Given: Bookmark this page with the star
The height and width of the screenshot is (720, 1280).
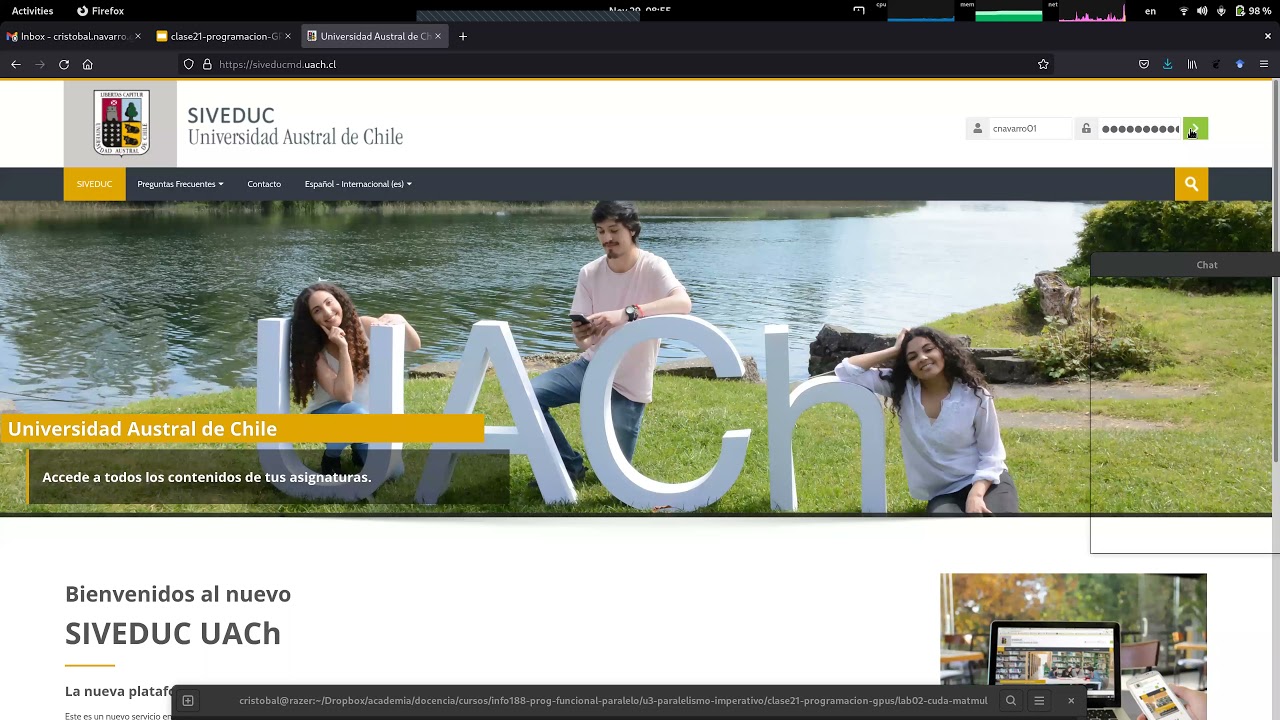Looking at the screenshot, I should tap(1043, 64).
